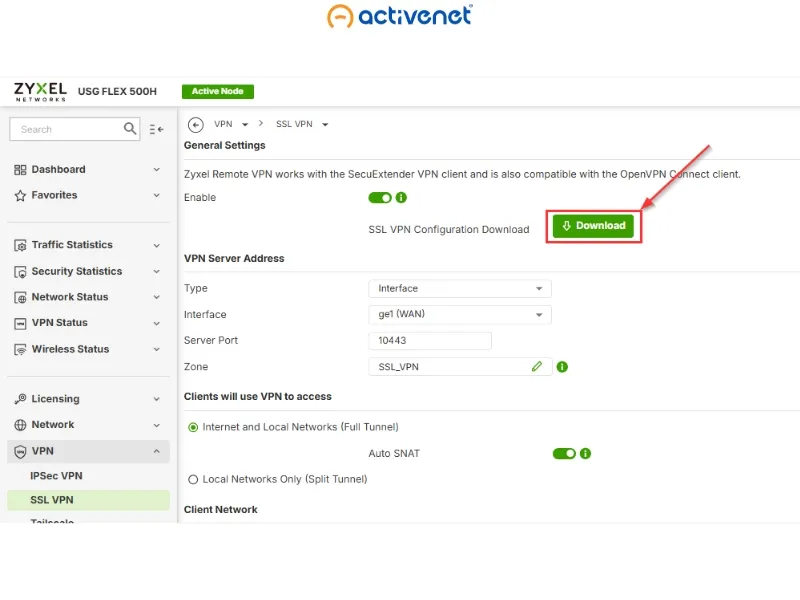Select Internet and Local Networks Full Tunnel
The width and height of the screenshot is (800, 600).
click(193, 428)
